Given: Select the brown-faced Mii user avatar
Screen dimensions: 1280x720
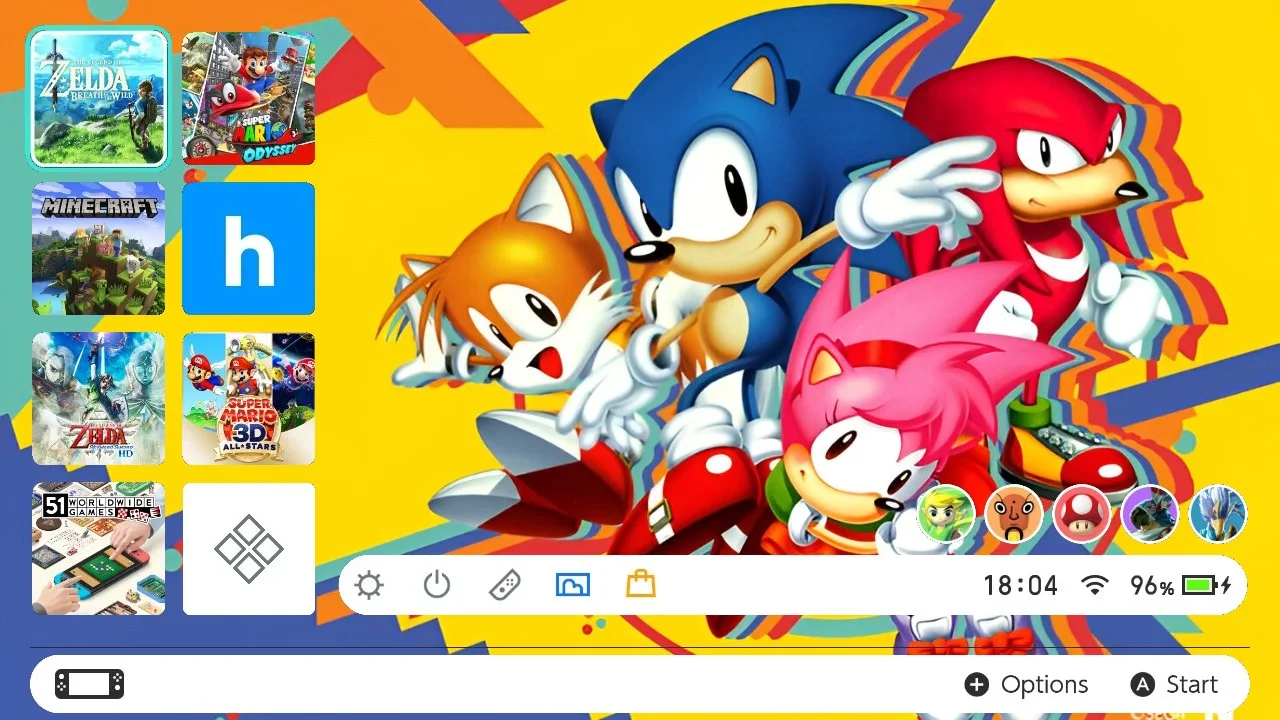Looking at the screenshot, I should 1014,514.
